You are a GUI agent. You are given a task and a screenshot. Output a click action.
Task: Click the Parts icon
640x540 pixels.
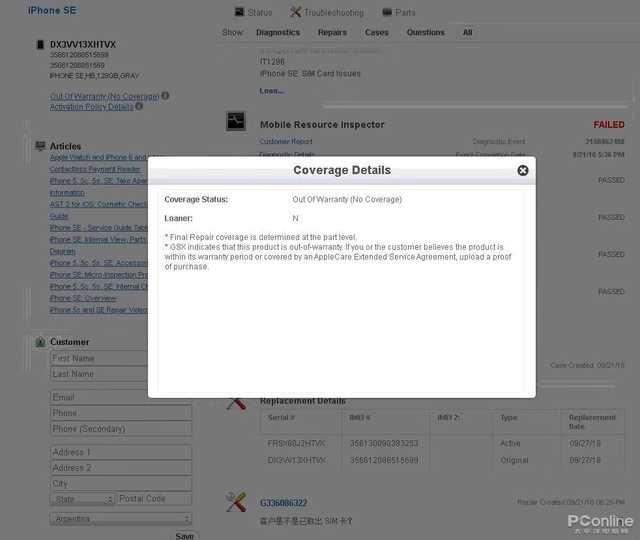point(387,12)
